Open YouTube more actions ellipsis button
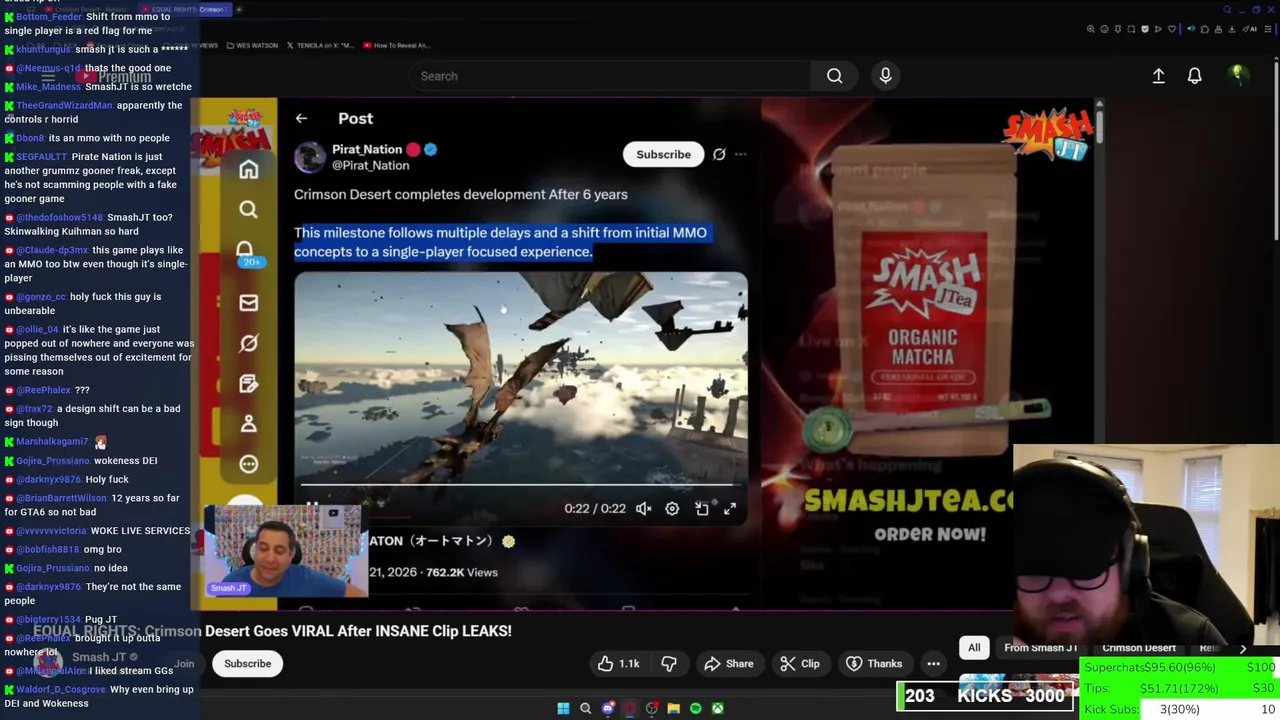Screen dimensions: 1280x720 pos(933,664)
